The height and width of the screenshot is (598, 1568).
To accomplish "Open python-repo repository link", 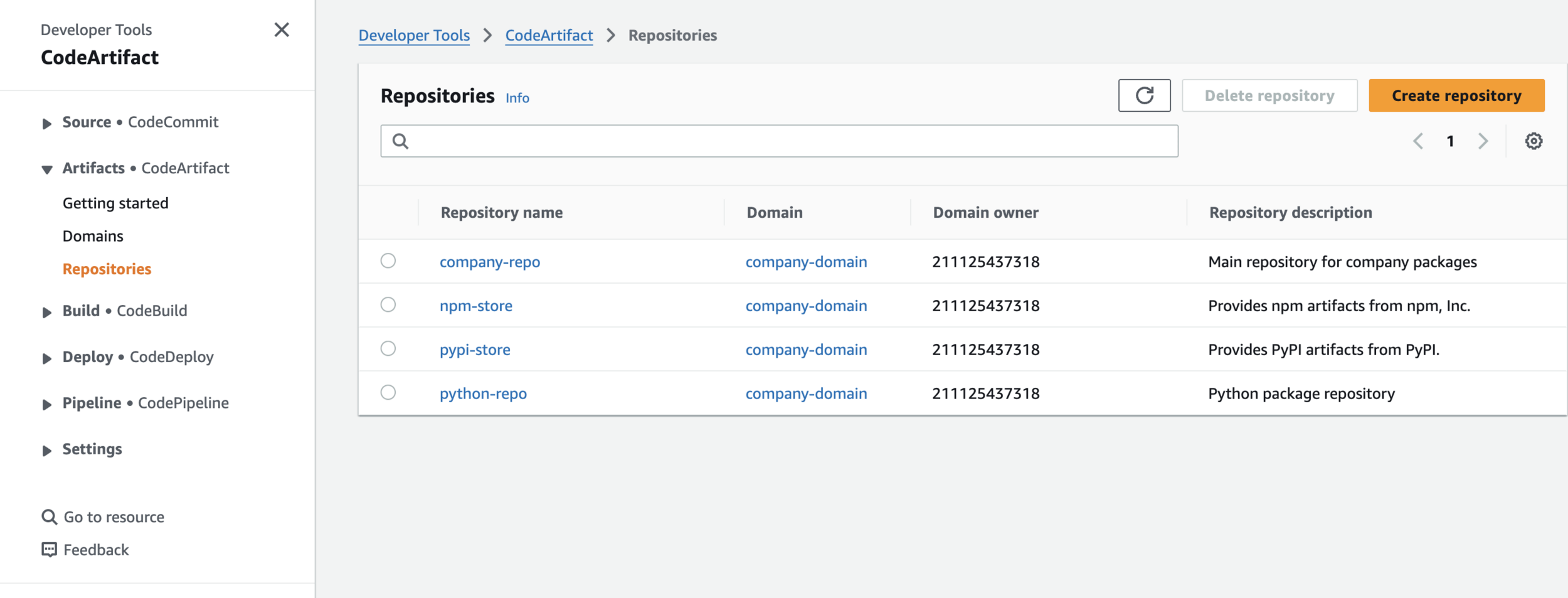I will point(483,393).
